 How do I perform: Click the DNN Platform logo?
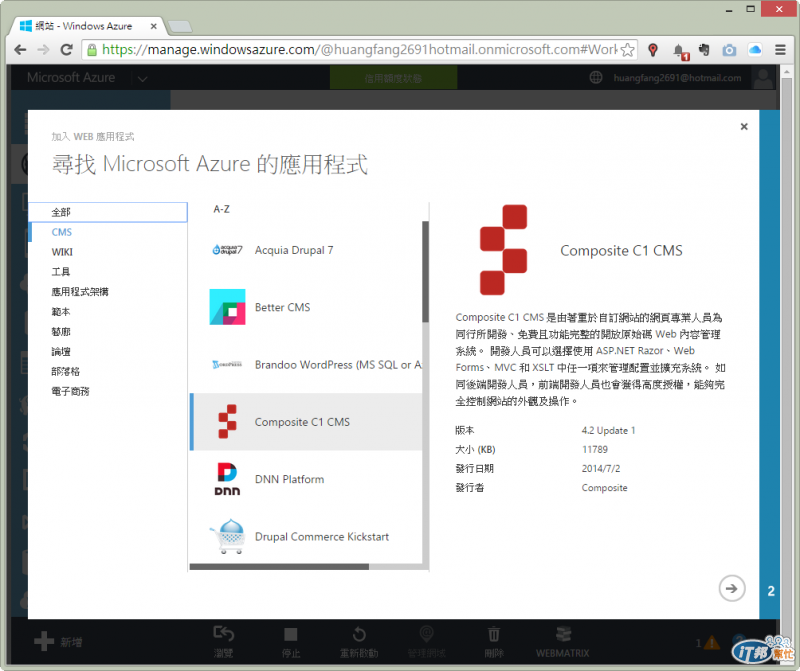click(227, 479)
